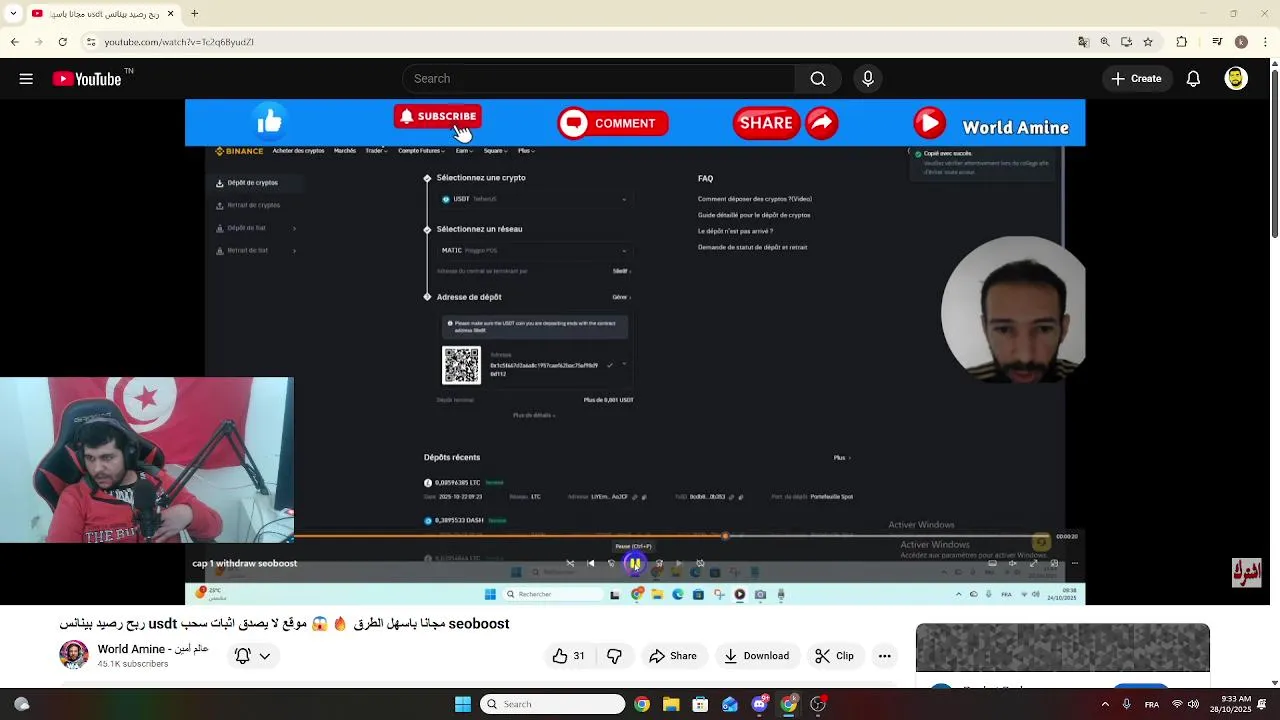This screenshot has width=1280, height=720.
Task: Like the video (31 likes)
Action: [568, 656]
